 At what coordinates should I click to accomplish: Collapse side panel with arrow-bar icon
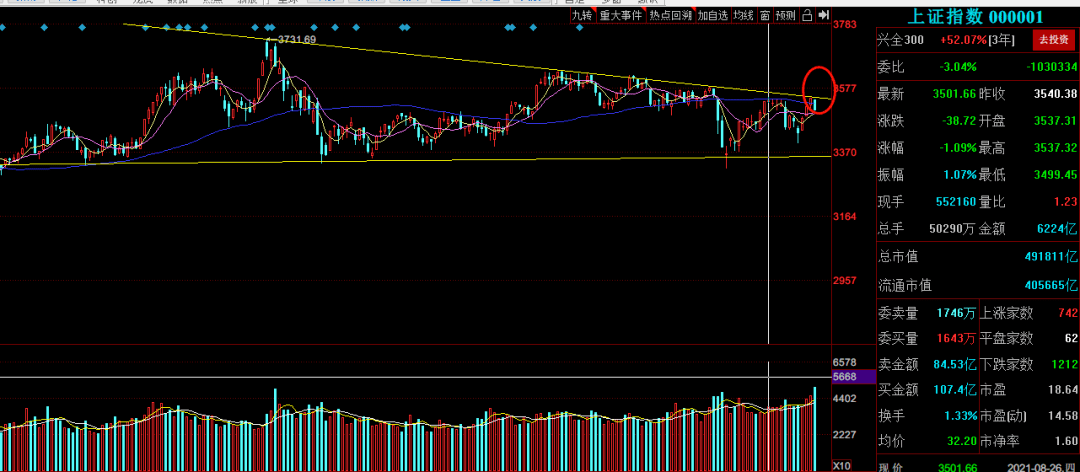824,15
